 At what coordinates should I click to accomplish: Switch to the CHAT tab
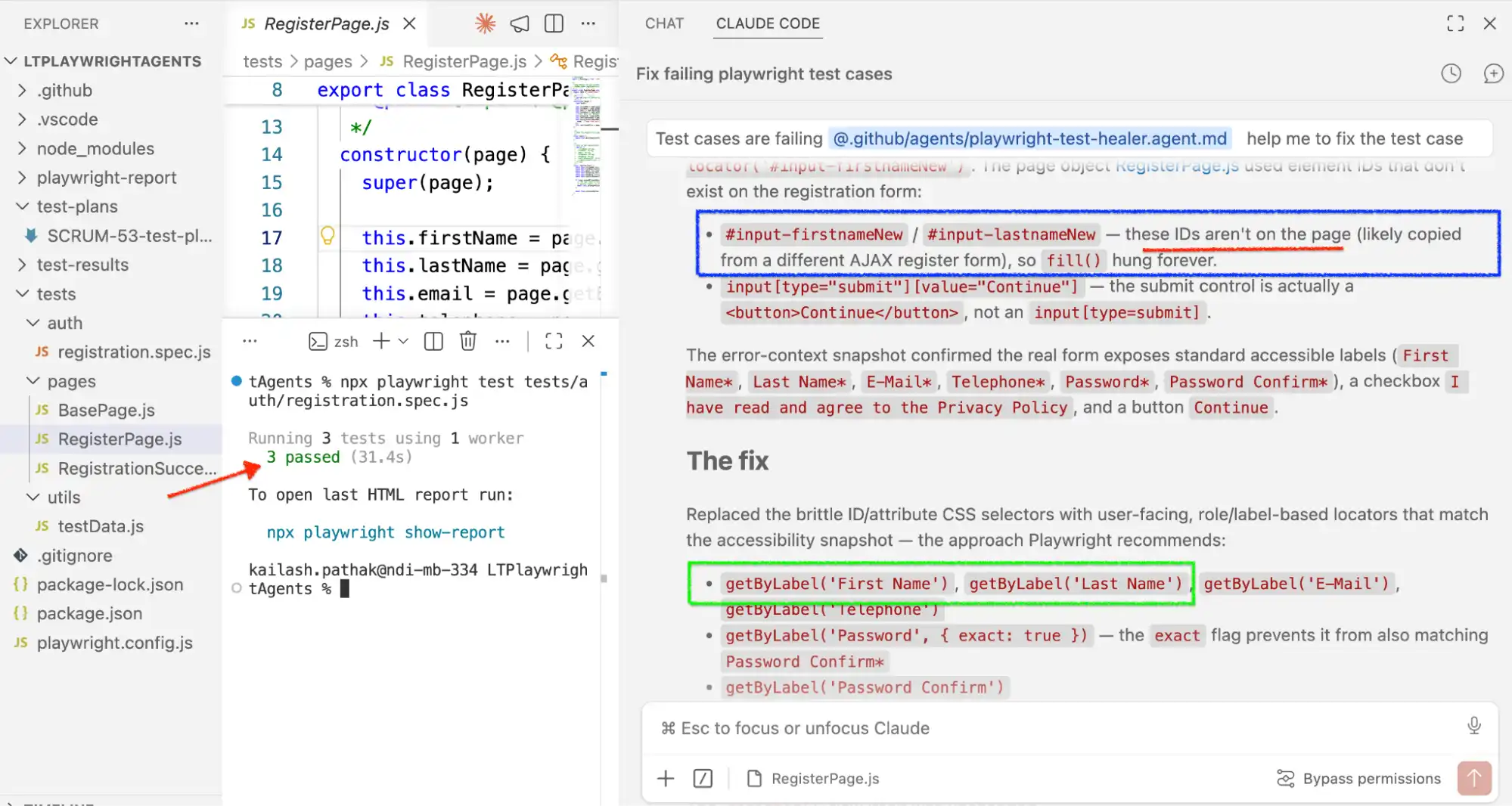click(664, 23)
